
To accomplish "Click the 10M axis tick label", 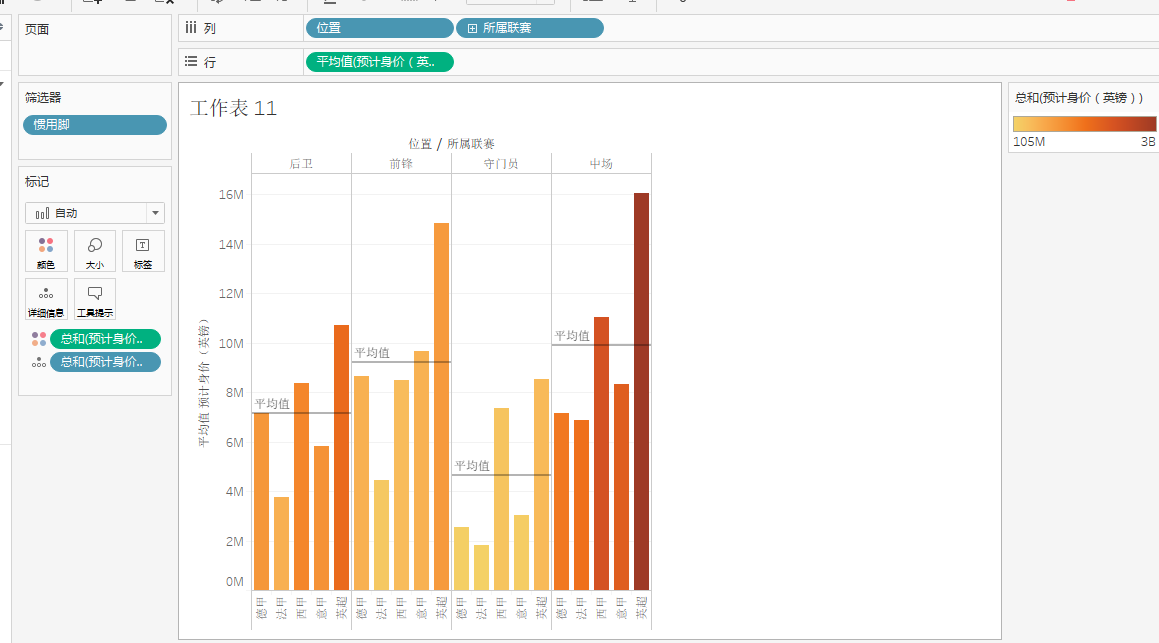I will point(231,343).
